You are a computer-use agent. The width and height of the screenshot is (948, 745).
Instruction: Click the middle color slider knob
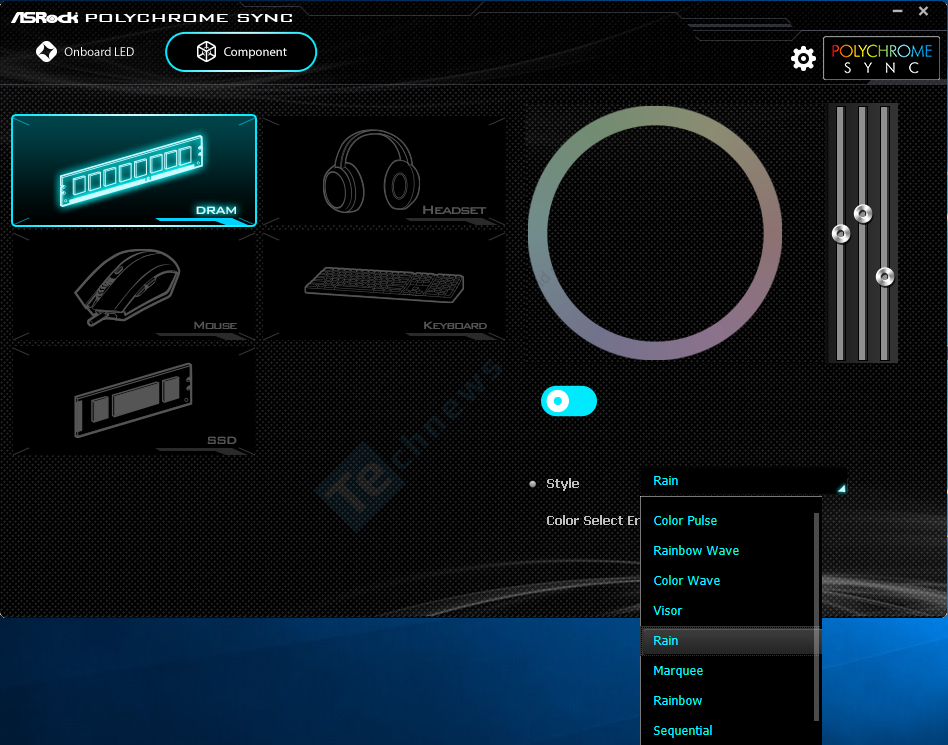coord(863,213)
